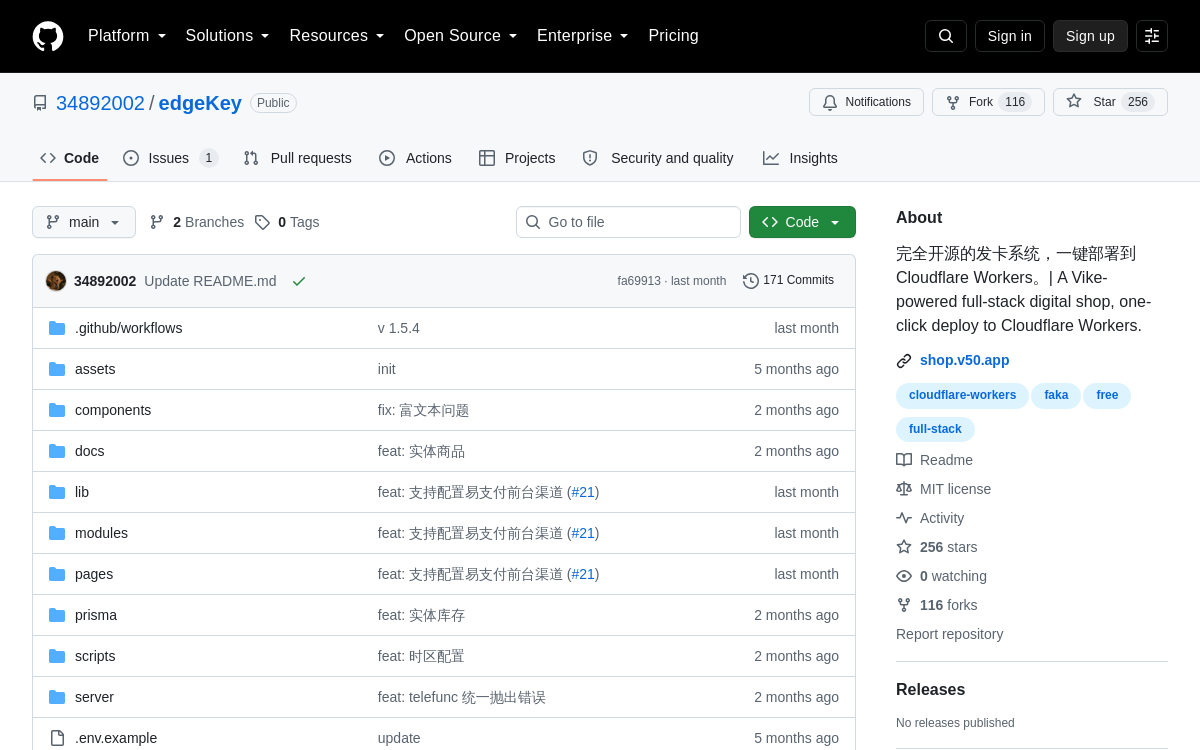Viewport: 1200px width, 750px height.
Task: Click the link icon beside shop.v50.app
Action: [x=904, y=361]
